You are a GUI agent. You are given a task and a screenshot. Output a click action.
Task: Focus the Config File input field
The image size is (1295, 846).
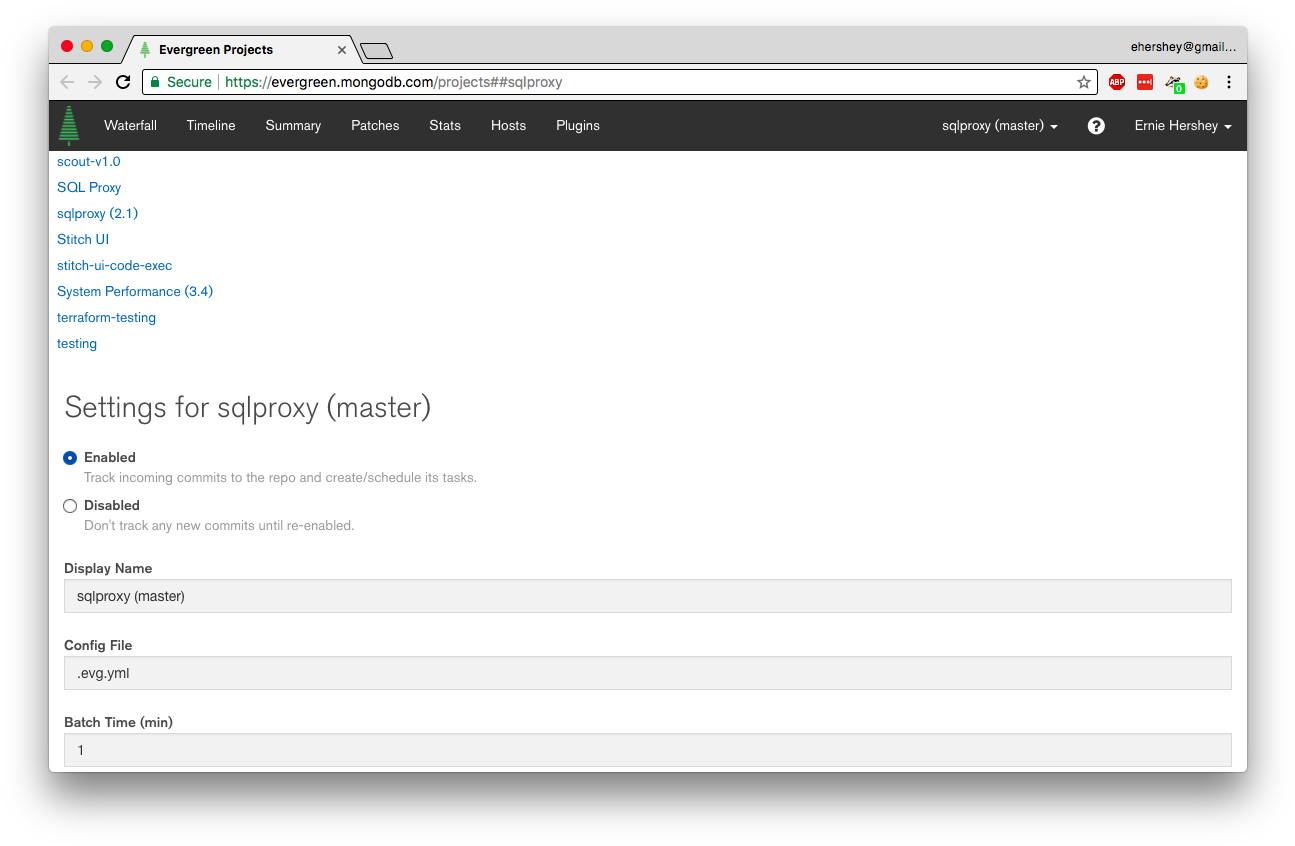[x=647, y=673]
